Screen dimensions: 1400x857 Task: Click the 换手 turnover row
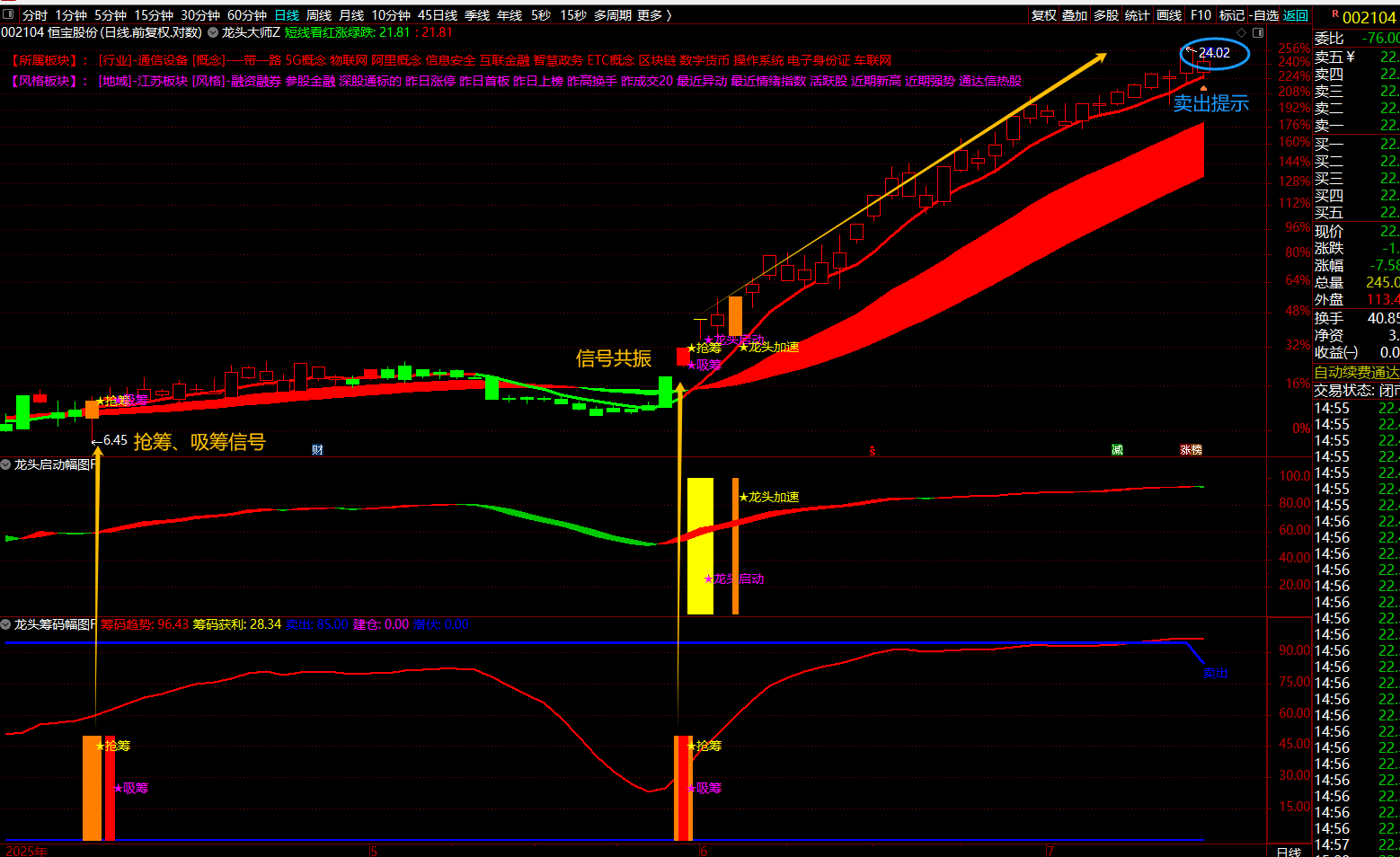point(1357,318)
